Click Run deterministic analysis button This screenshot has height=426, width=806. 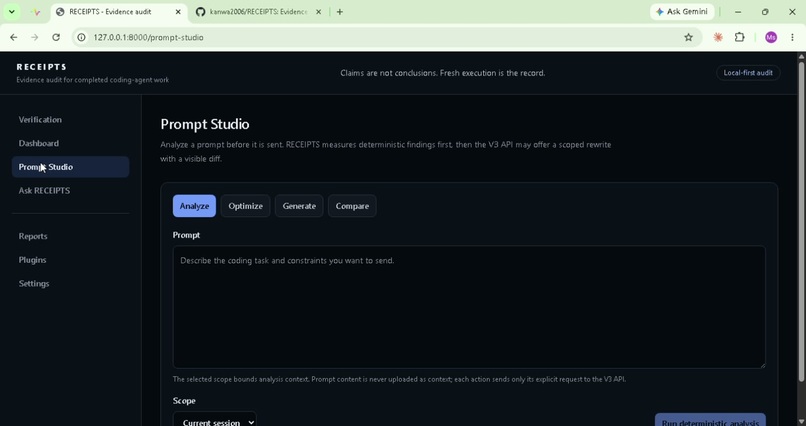(710, 420)
